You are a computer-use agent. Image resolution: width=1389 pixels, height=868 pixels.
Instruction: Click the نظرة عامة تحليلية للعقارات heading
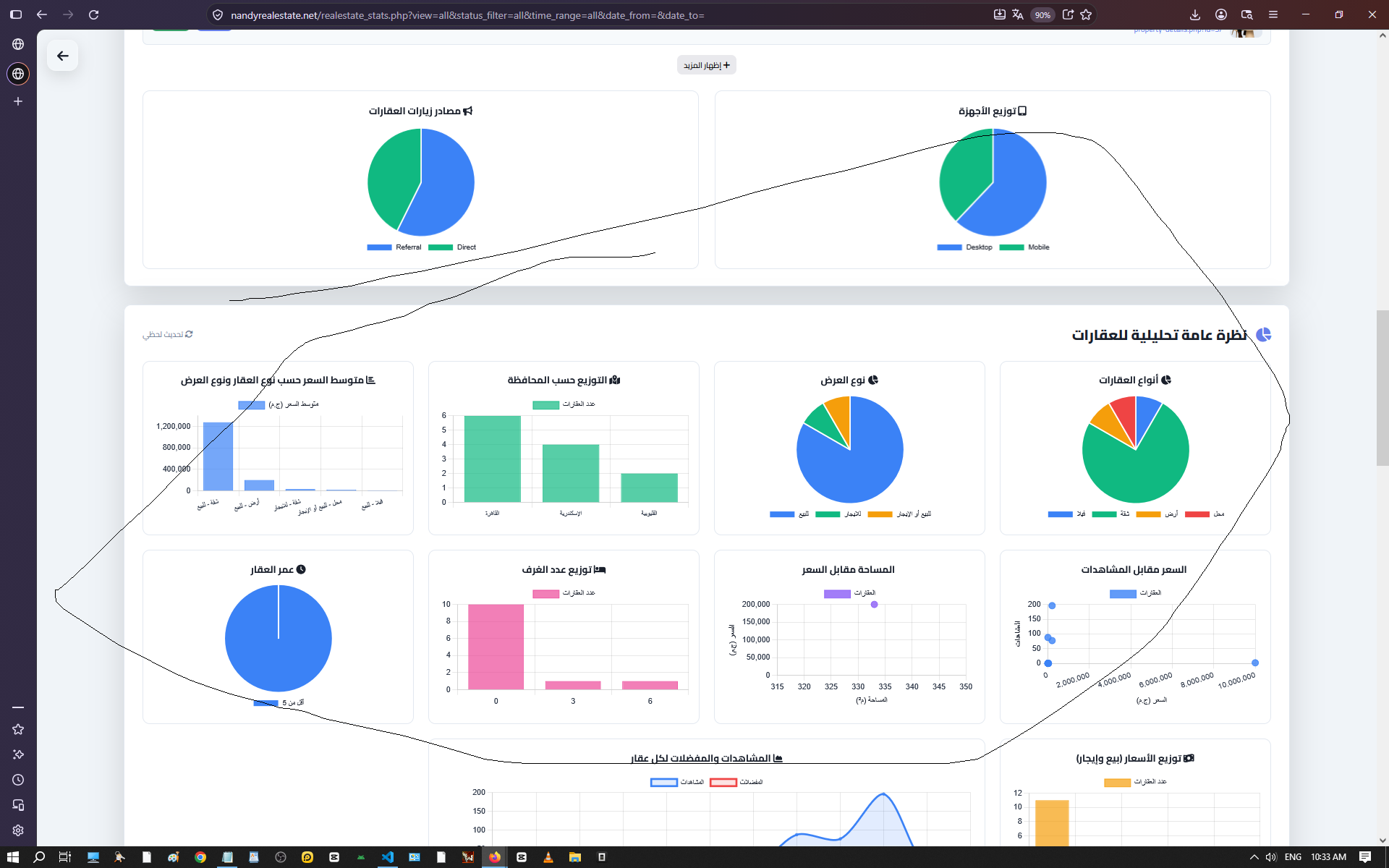1160,335
